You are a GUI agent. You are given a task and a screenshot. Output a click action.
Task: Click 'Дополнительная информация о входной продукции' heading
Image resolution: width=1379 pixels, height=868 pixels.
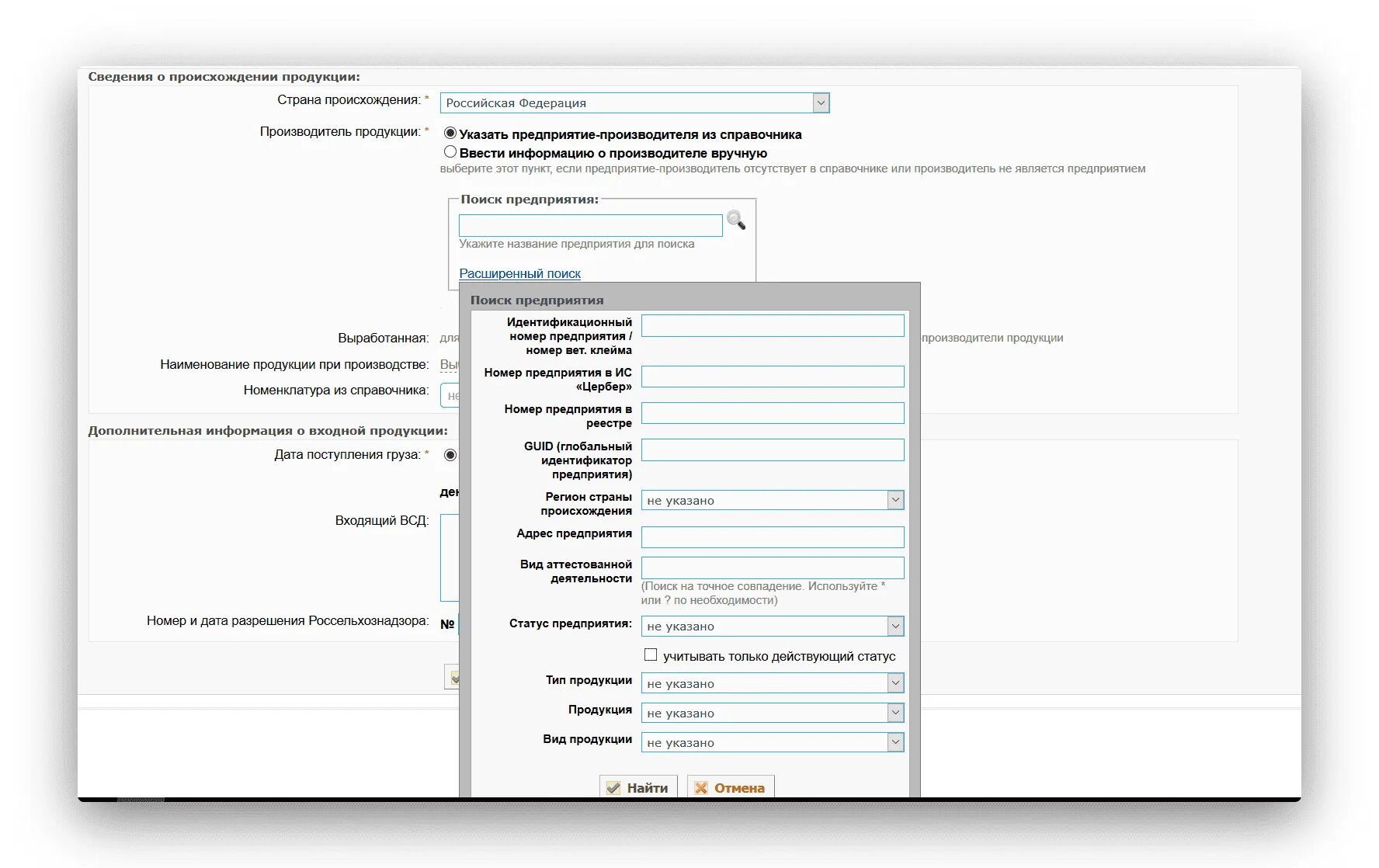pyautogui.click(x=268, y=431)
